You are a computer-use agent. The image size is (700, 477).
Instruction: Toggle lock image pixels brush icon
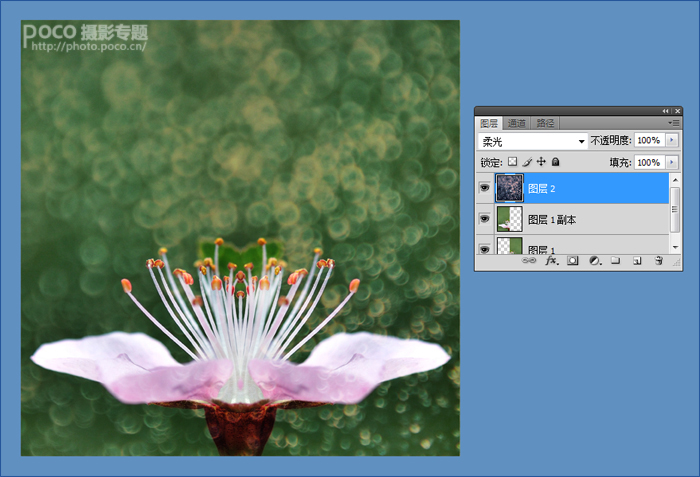click(x=527, y=162)
